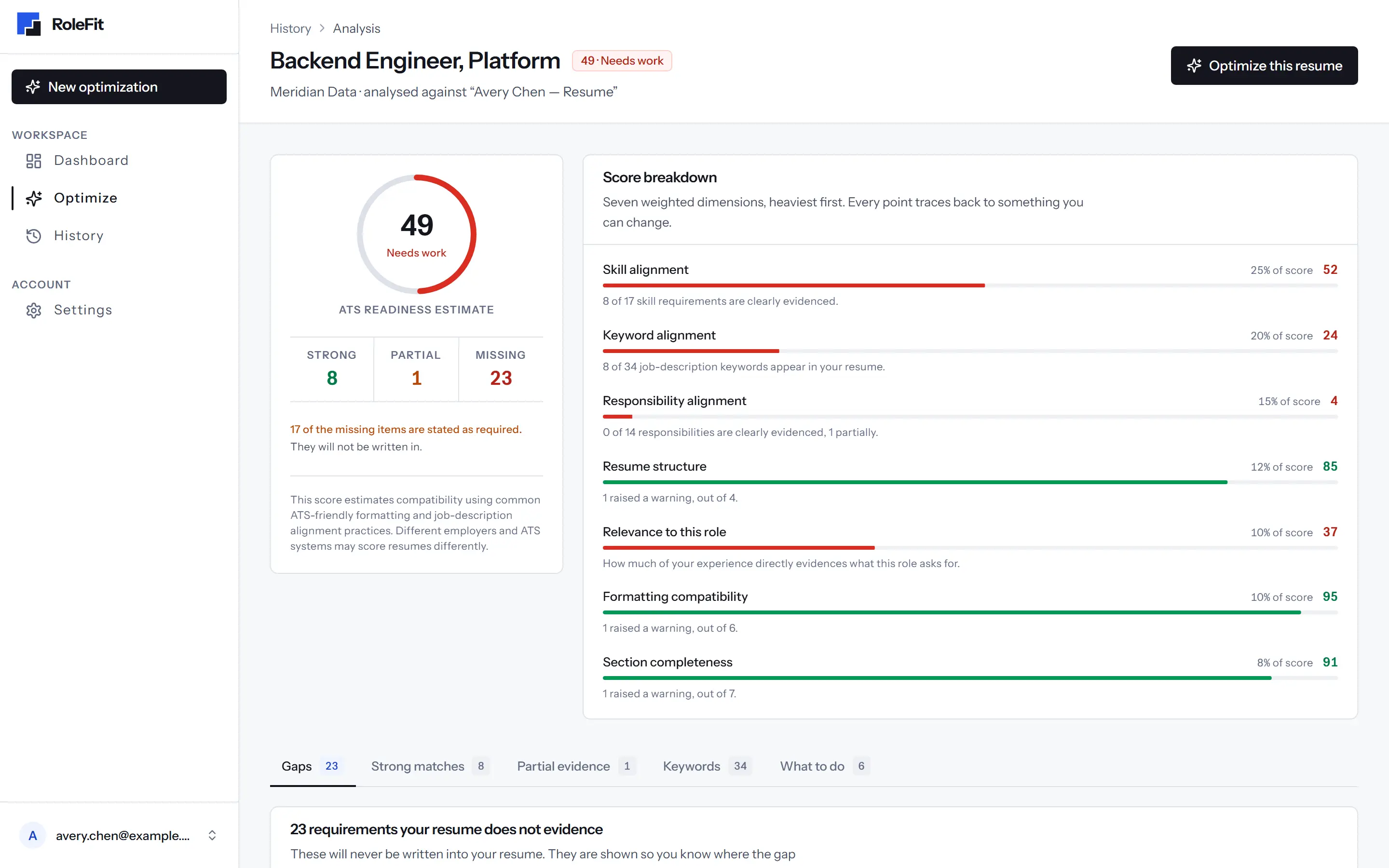Image resolution: width=1389 pixels, height=868 pixels.
Task: Click '23 requirements your resume does not evidence'
Action: click(x=446, y=829)
